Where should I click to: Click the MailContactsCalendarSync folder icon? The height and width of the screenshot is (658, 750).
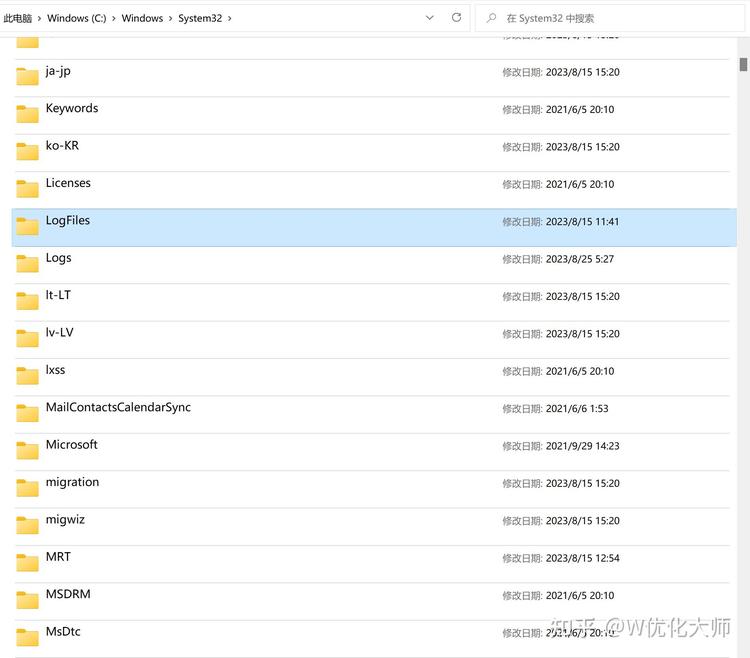pos(27,413)
